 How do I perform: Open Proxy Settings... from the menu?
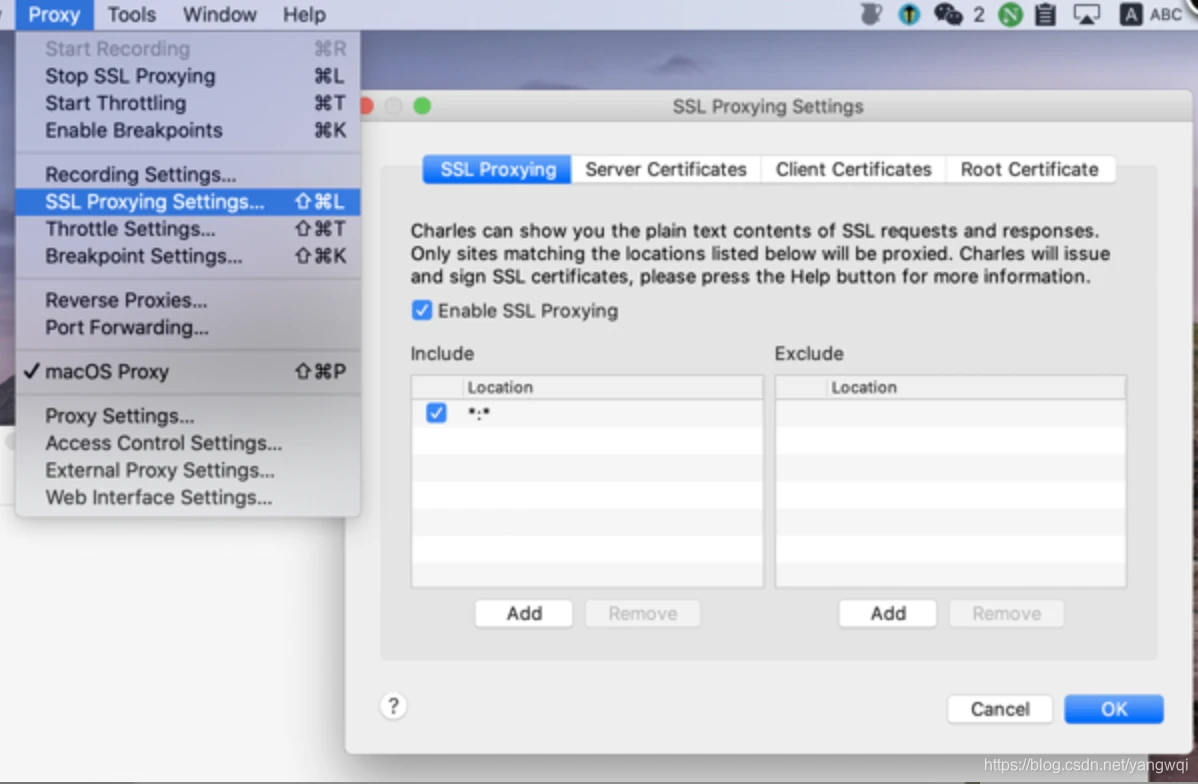(x=187, y=416)
